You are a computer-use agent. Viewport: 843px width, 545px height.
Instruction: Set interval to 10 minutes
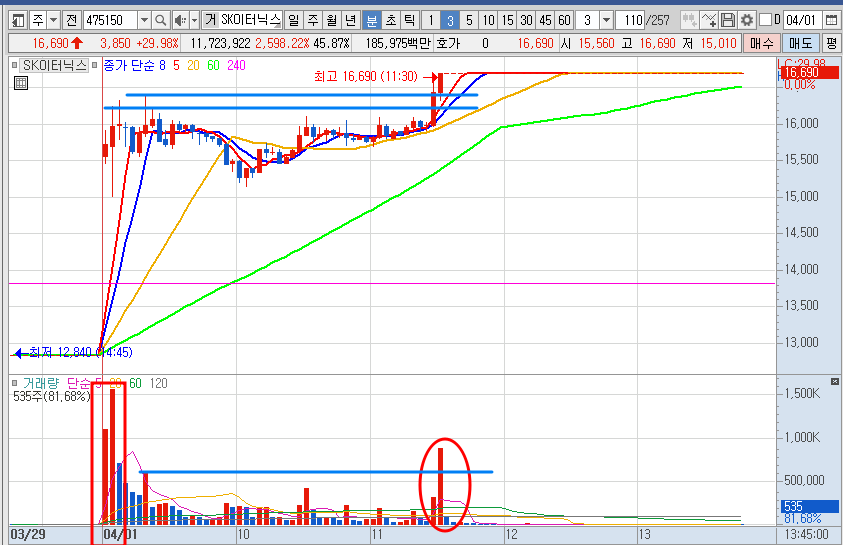pos(488,21)
